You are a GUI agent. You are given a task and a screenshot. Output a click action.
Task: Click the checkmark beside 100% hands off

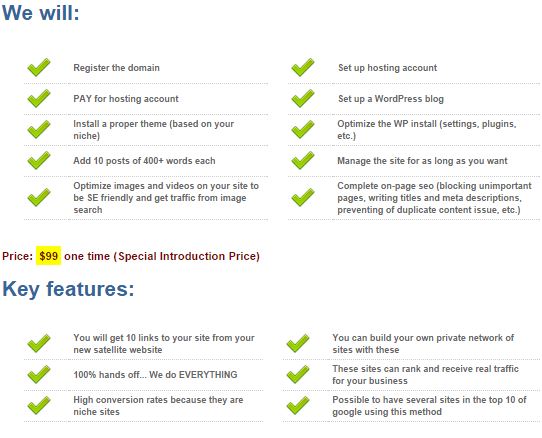coord(39,374)
